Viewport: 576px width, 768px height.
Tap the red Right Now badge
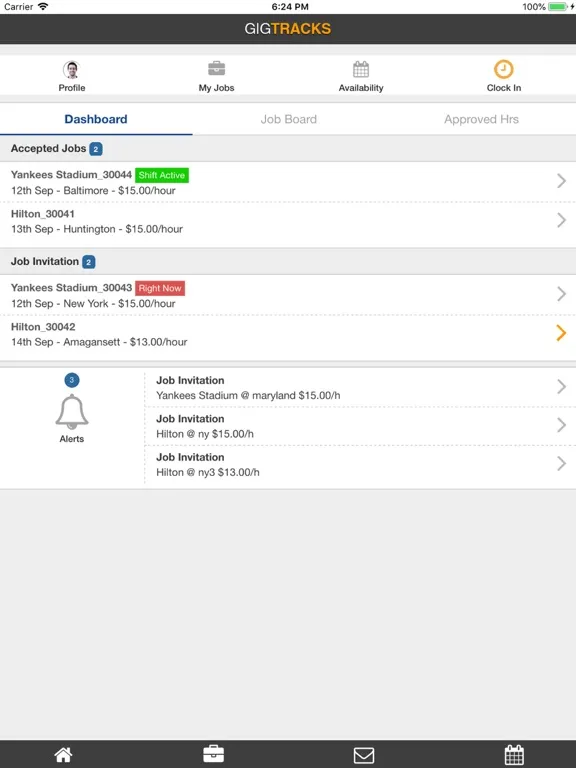(x=160, y=288)
